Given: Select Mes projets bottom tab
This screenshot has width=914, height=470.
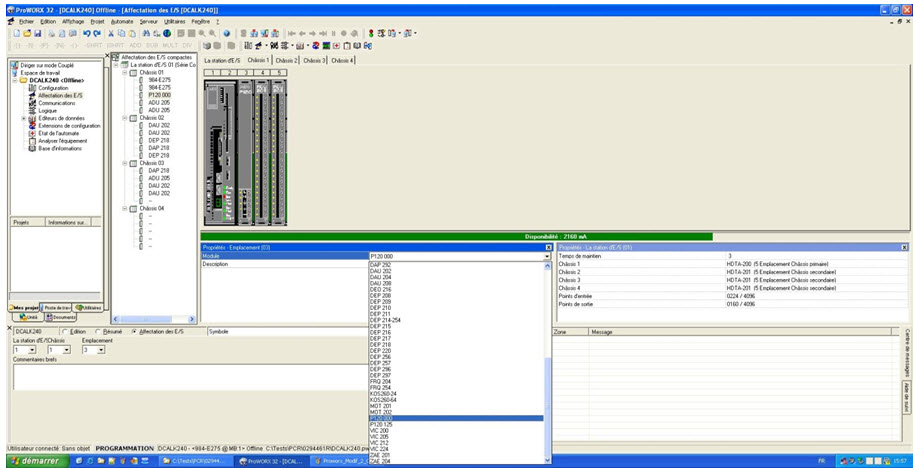Looking at the screenshot, I should [x=24, y=308].
